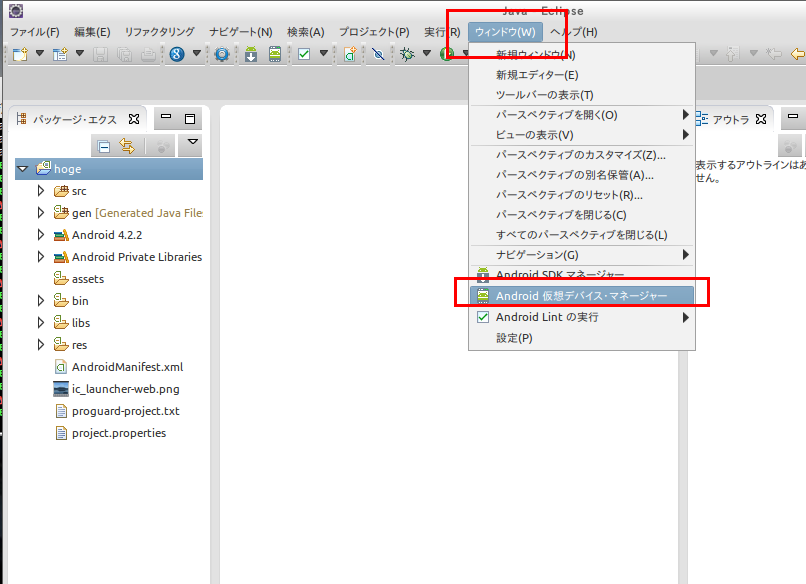
Task: Choose パースペクティブの別名保管(A)...
Action: [x=582, y=175]
